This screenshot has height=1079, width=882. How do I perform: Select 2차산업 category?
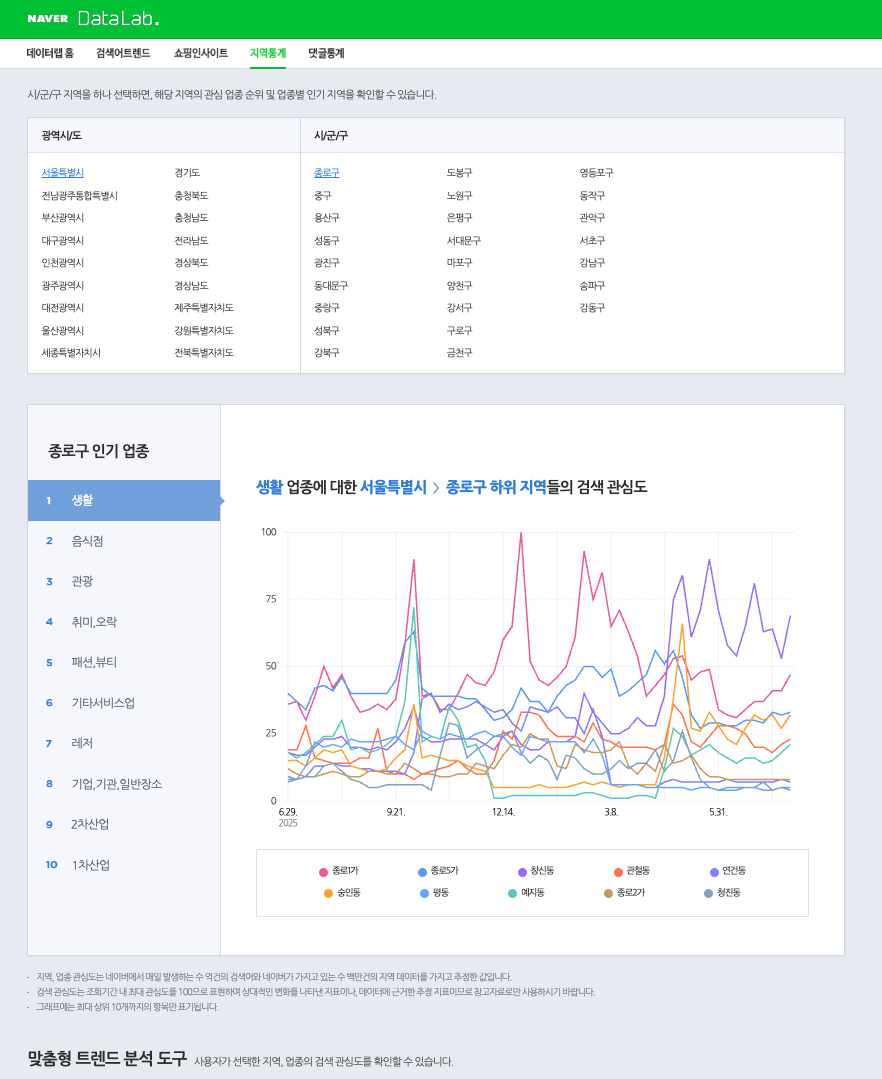(x=124, y=824)
